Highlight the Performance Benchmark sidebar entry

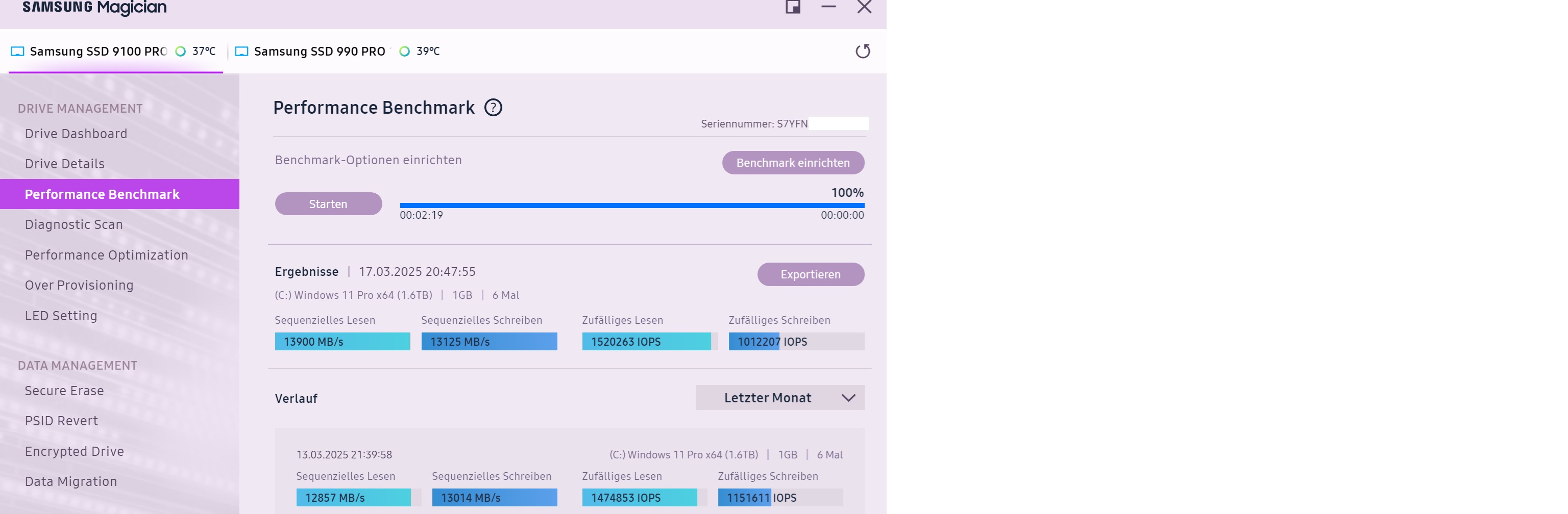(x=101, y=193)
